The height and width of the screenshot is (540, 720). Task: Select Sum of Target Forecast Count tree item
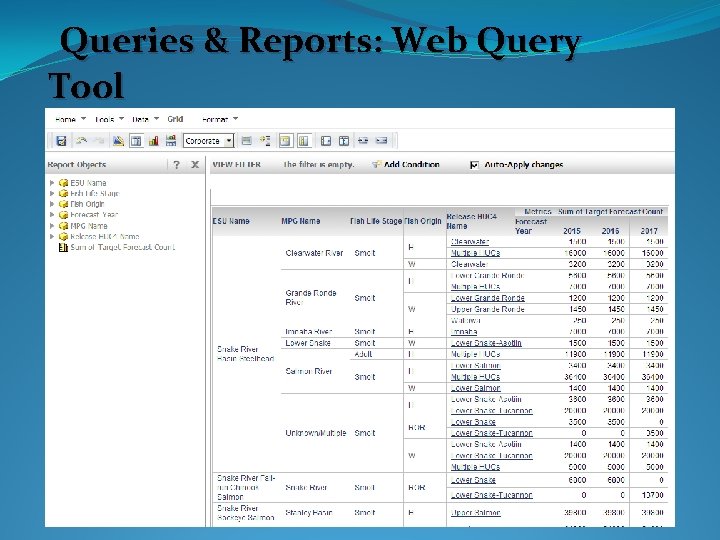coord(123,248)
